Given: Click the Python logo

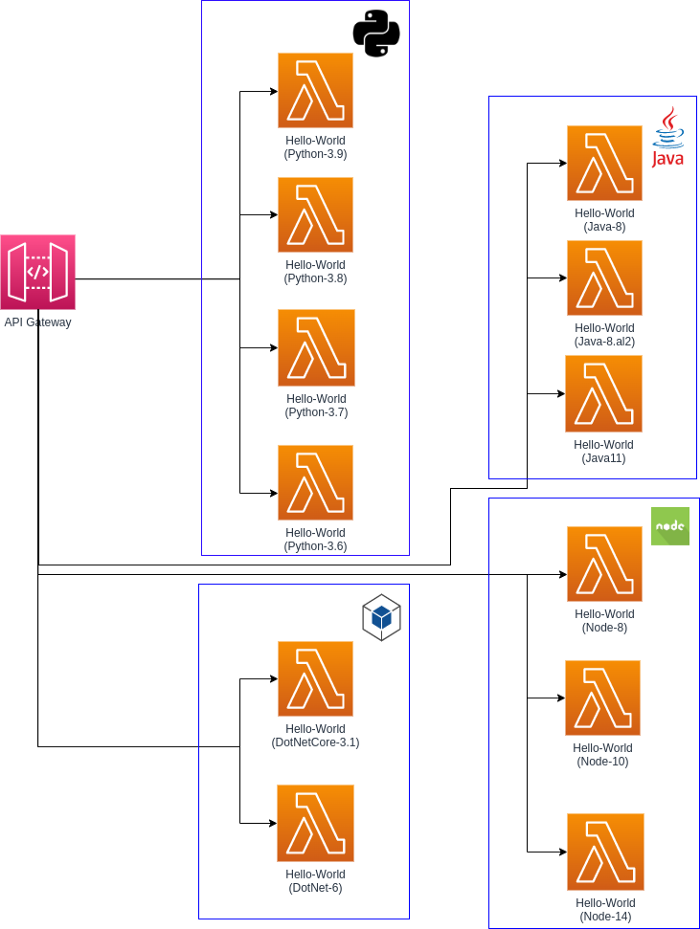Looking at the screenshot, I should (x=376, y=33).
